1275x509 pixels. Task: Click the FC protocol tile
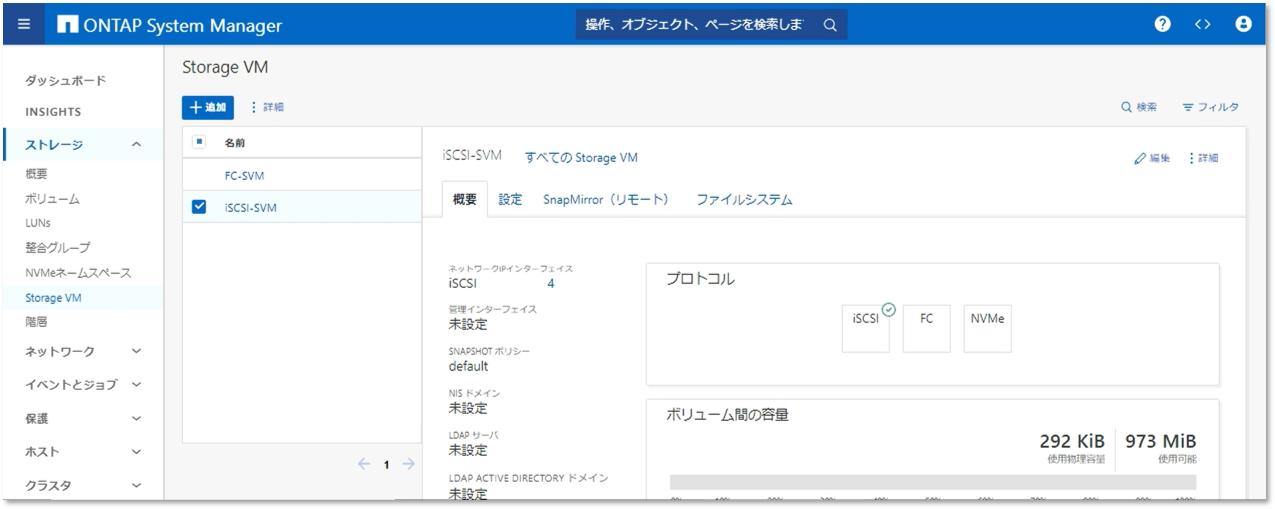click(x=927, y=329)
